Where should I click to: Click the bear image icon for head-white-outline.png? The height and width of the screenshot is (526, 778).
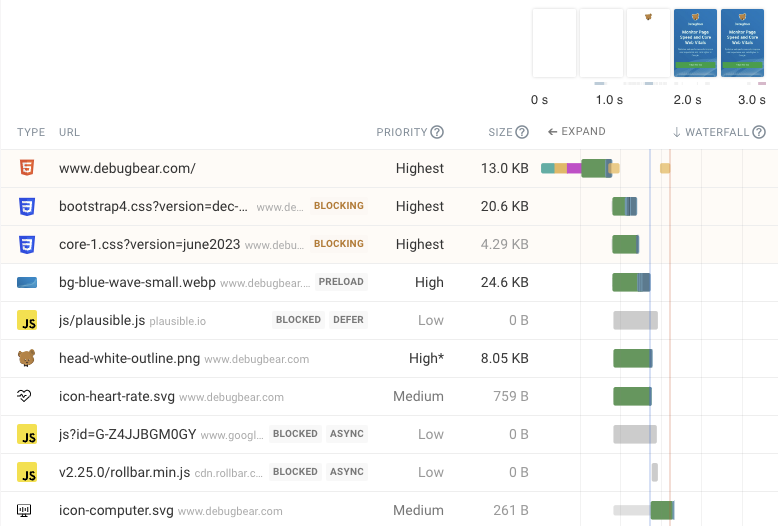coord(26,358)
